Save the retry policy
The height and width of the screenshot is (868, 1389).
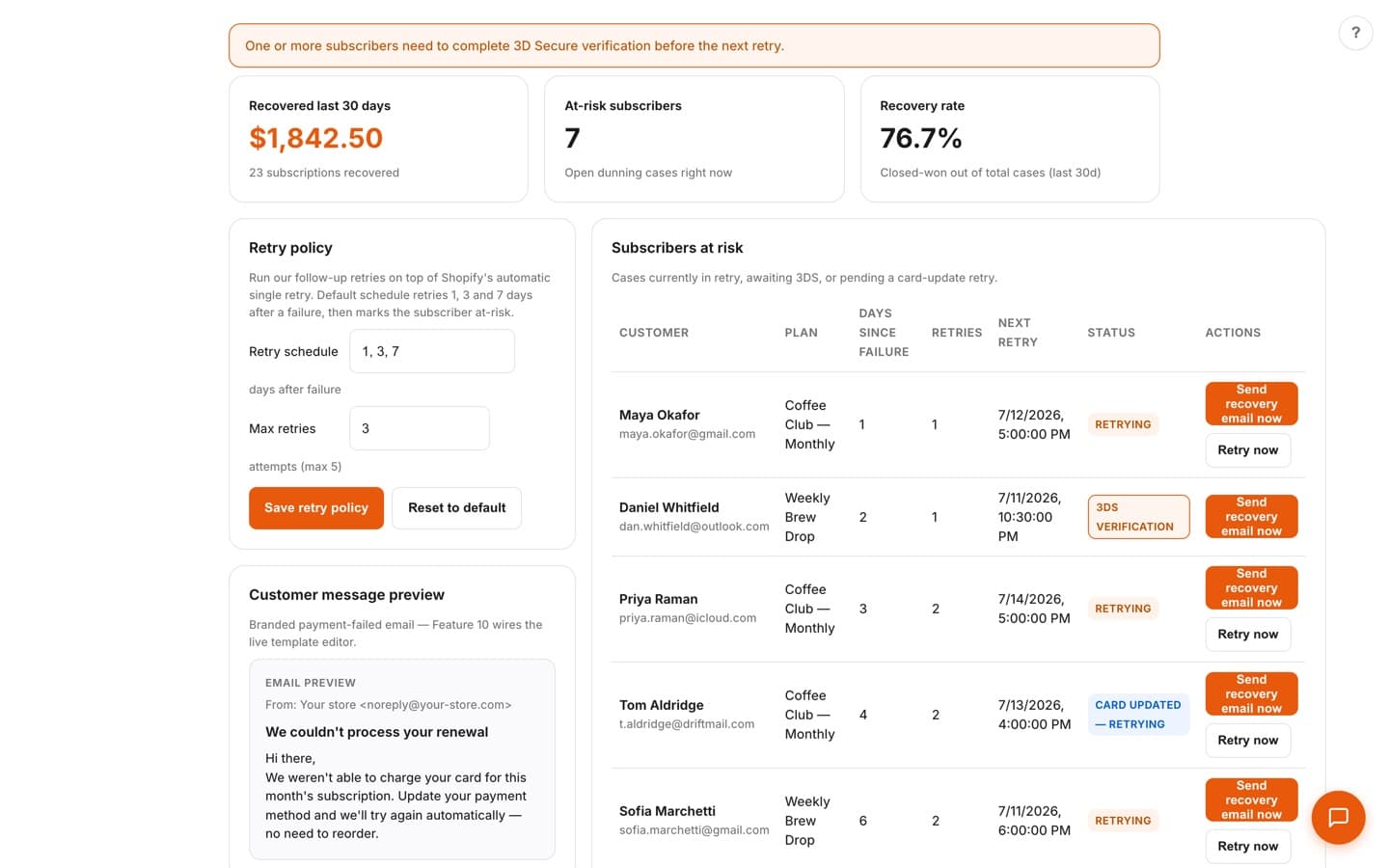(x=316, y=508)
